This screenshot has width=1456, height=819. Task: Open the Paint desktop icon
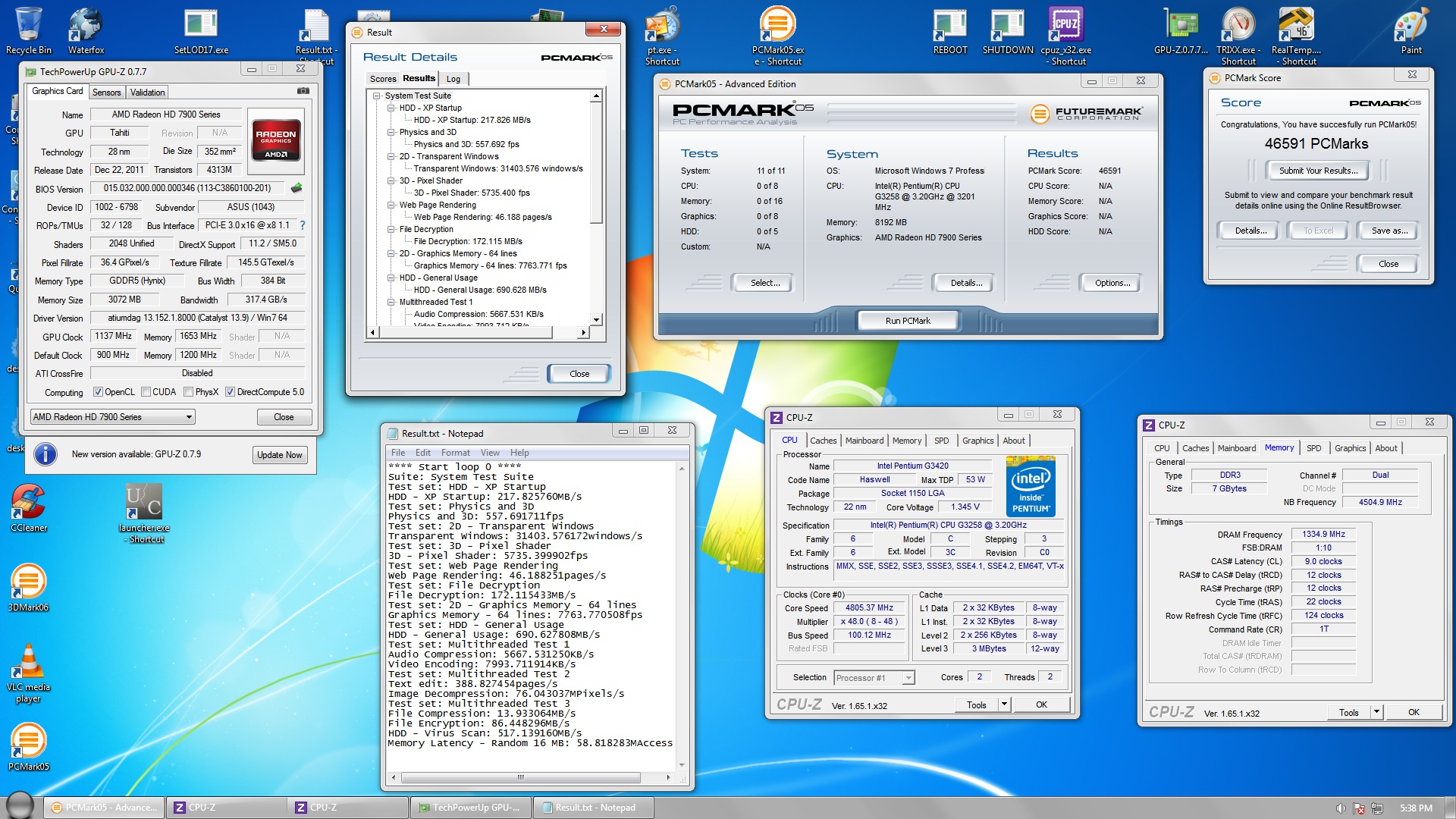click(x=1411, y=30)
